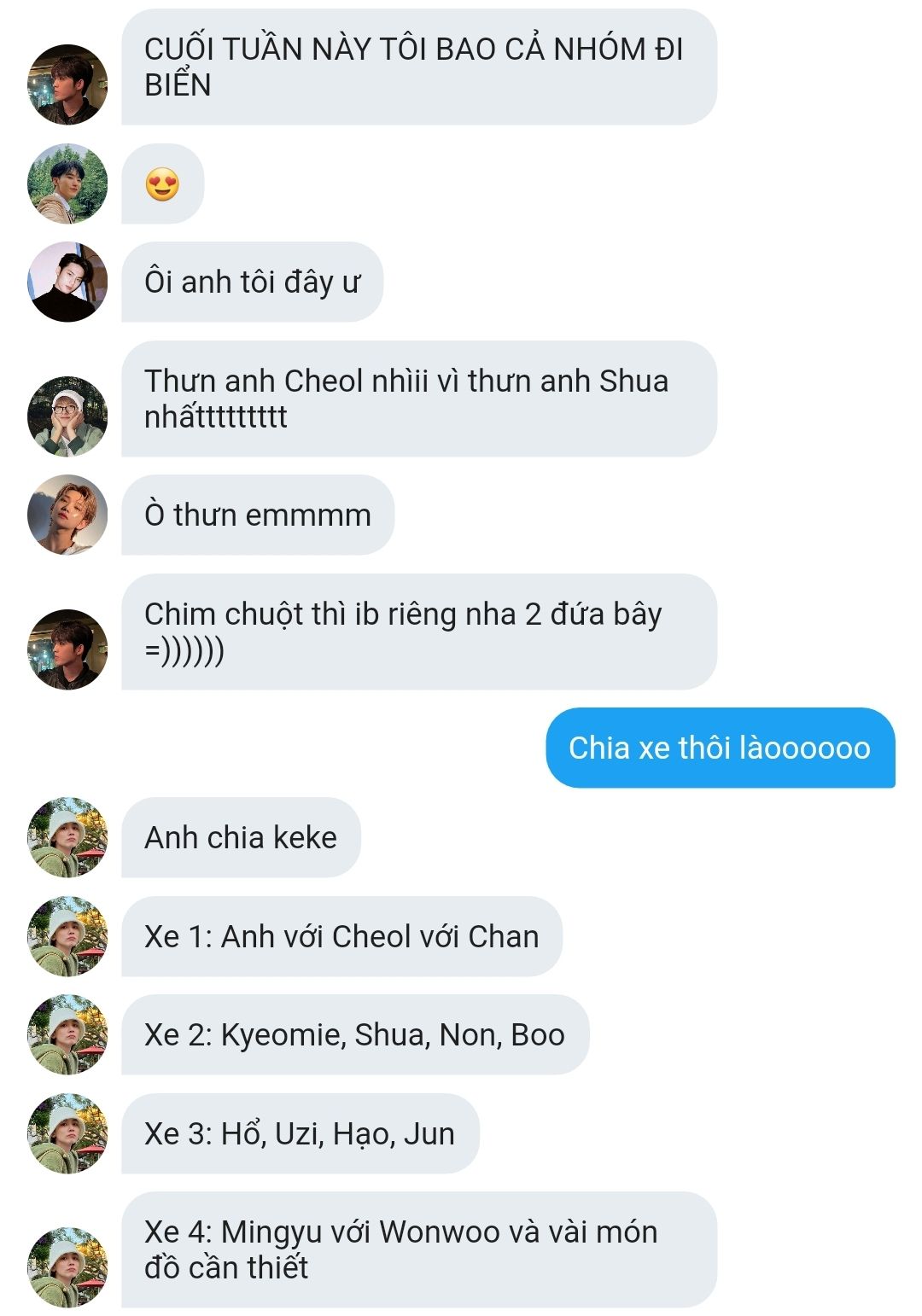Tap avatar beside 'Xe 4: Mingyu' message
Screen dimensions: 922x1316
coord(67,1267)
